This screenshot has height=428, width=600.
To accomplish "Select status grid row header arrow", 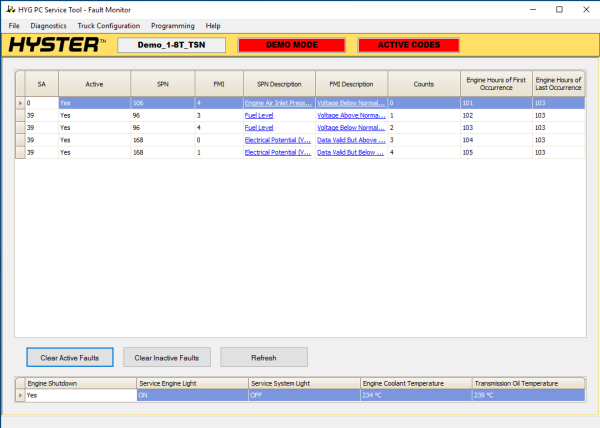I will point(20,395).
